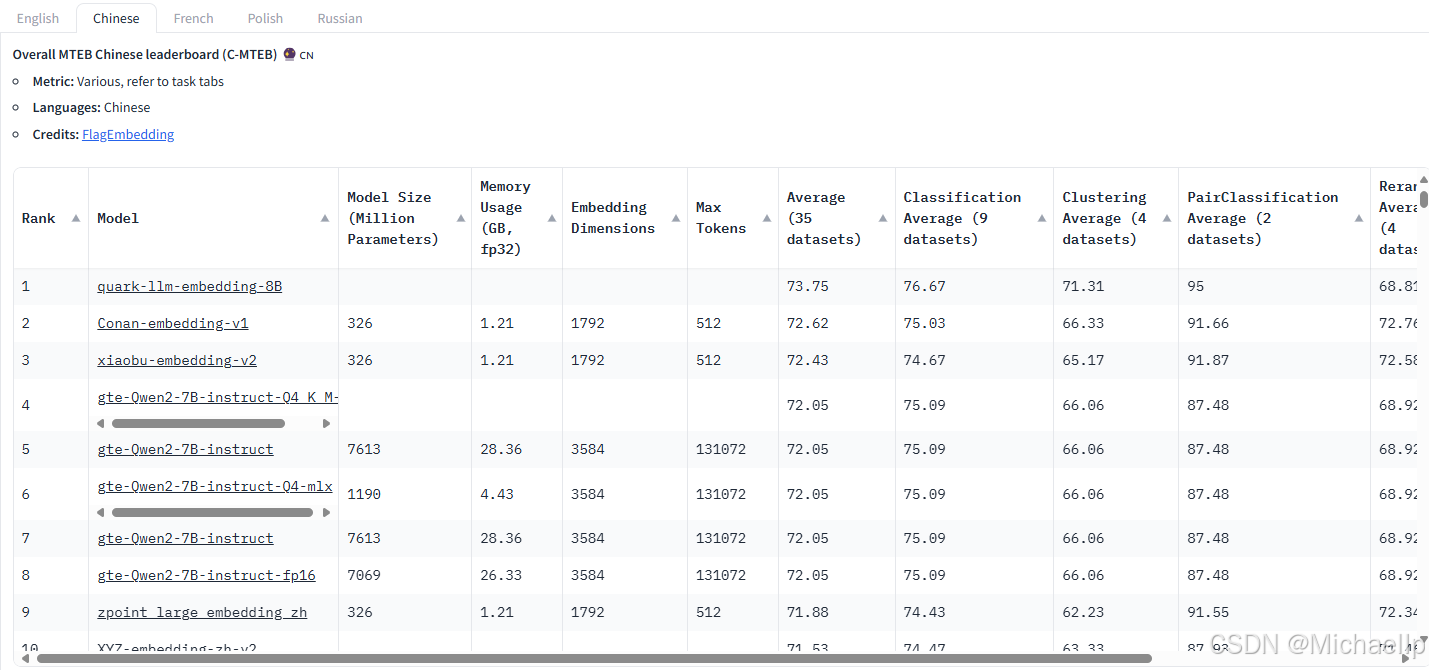Click the table's bottom horizontal scrollbar

[x=594, y=659]
